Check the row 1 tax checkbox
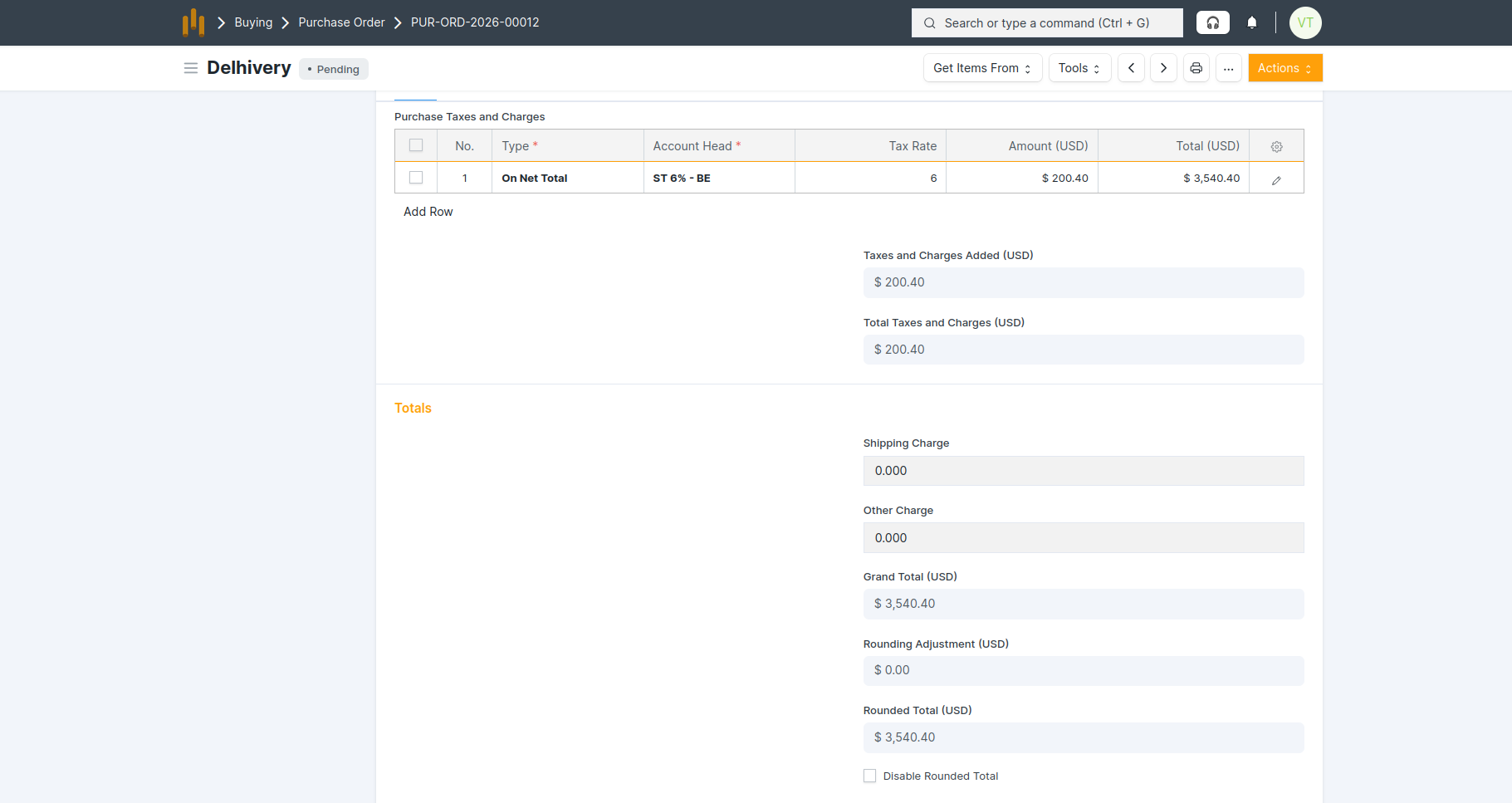The height and width of the screenshot is (803, 1512). tap(416, 178)
